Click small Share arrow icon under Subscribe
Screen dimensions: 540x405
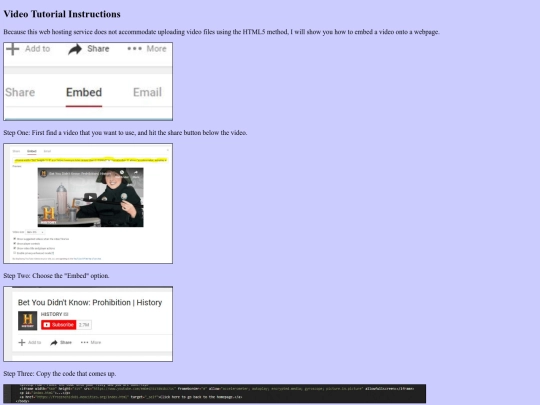(x=54, y=343)
